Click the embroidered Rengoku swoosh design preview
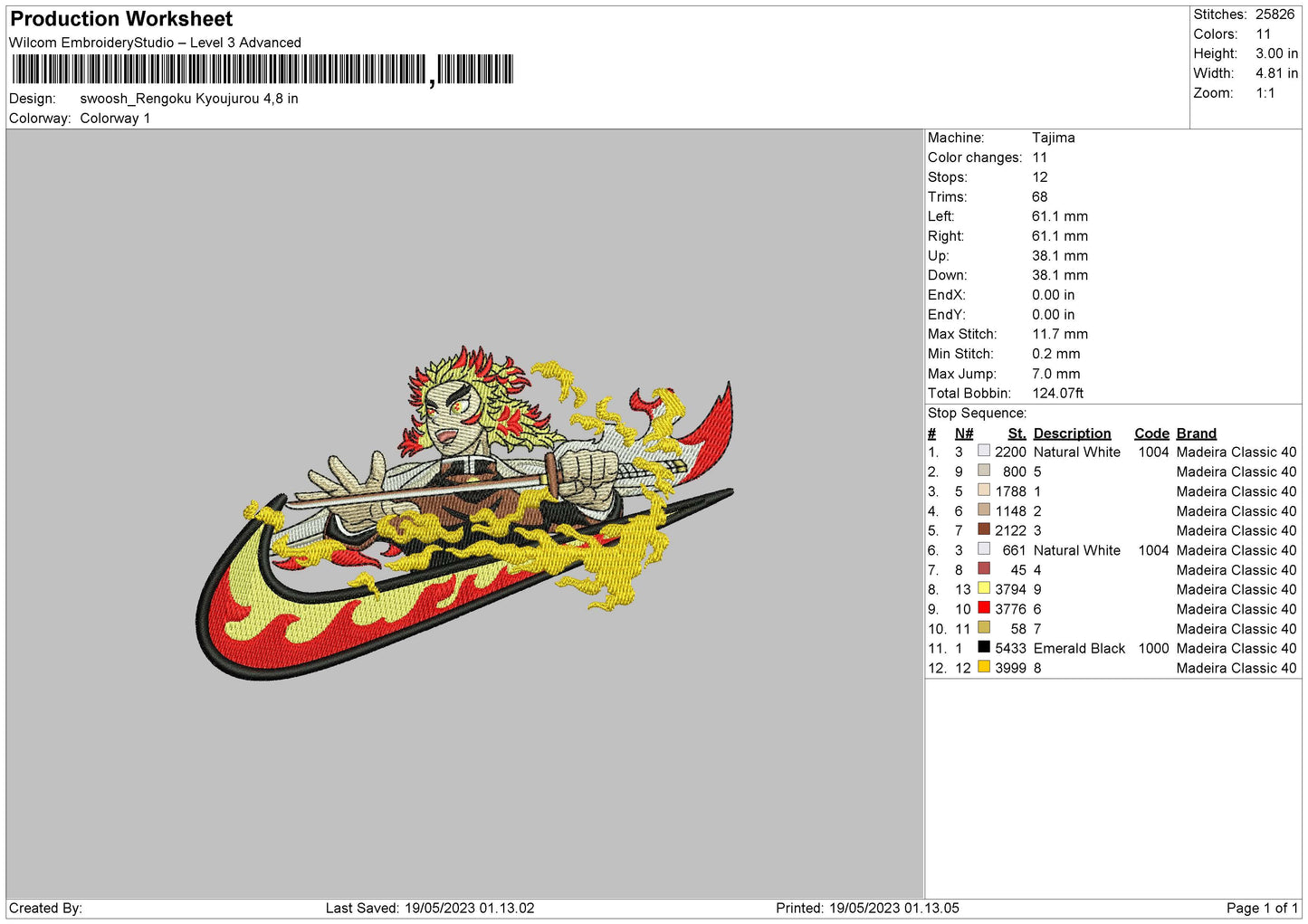This screenshot has height=924, width=1308. 464,513
